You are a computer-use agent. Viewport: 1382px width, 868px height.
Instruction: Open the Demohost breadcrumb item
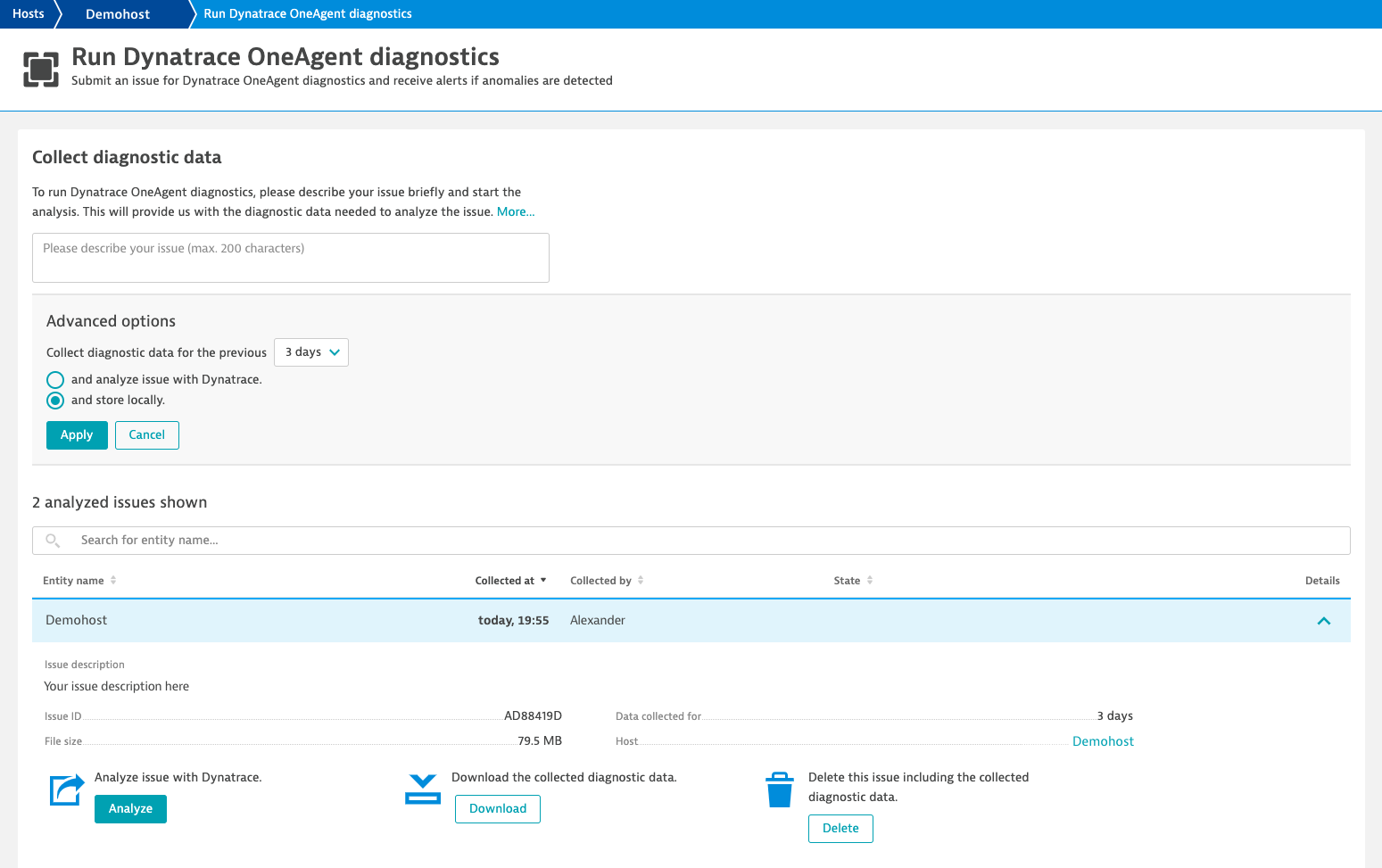pos(118,14)
